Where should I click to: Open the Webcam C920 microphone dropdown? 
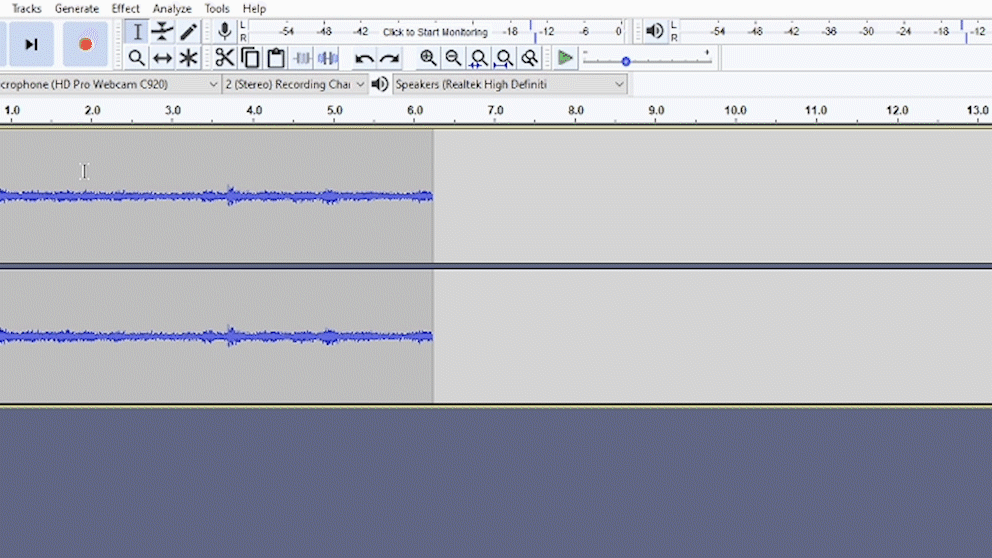pyautogui.click(x=109, y=84)
